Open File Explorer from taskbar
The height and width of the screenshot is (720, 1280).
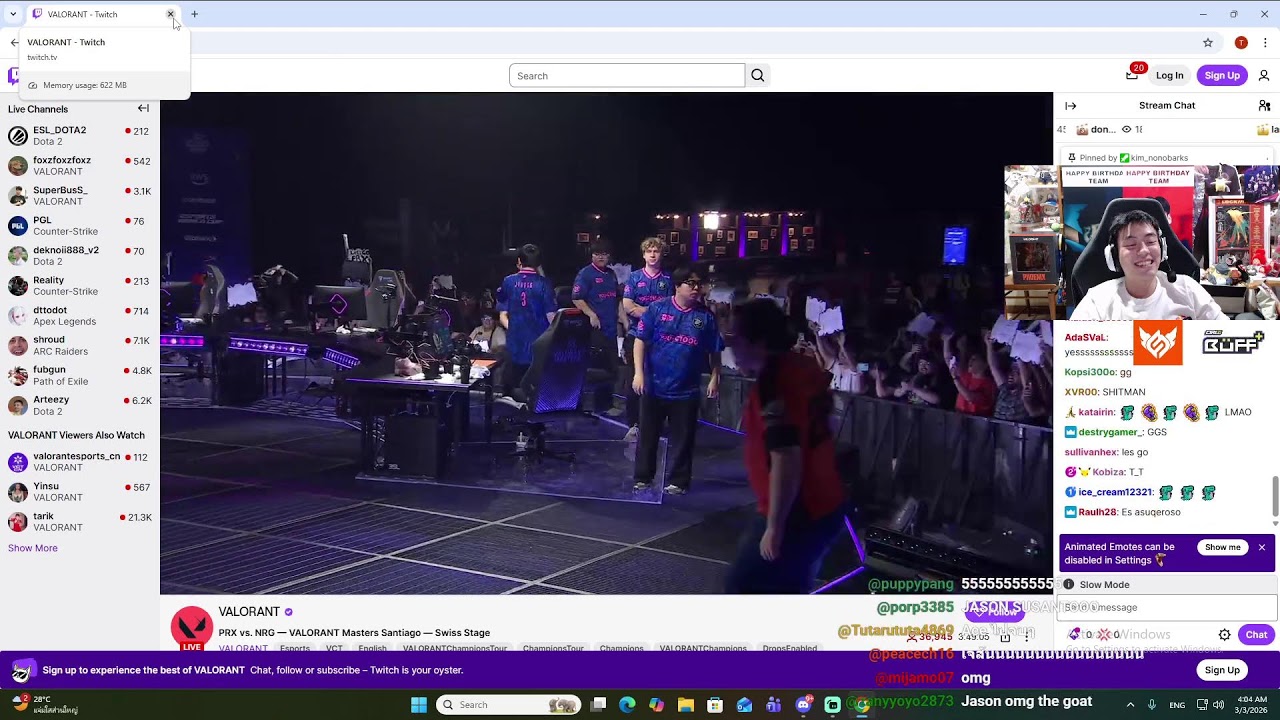pos(686,705)
